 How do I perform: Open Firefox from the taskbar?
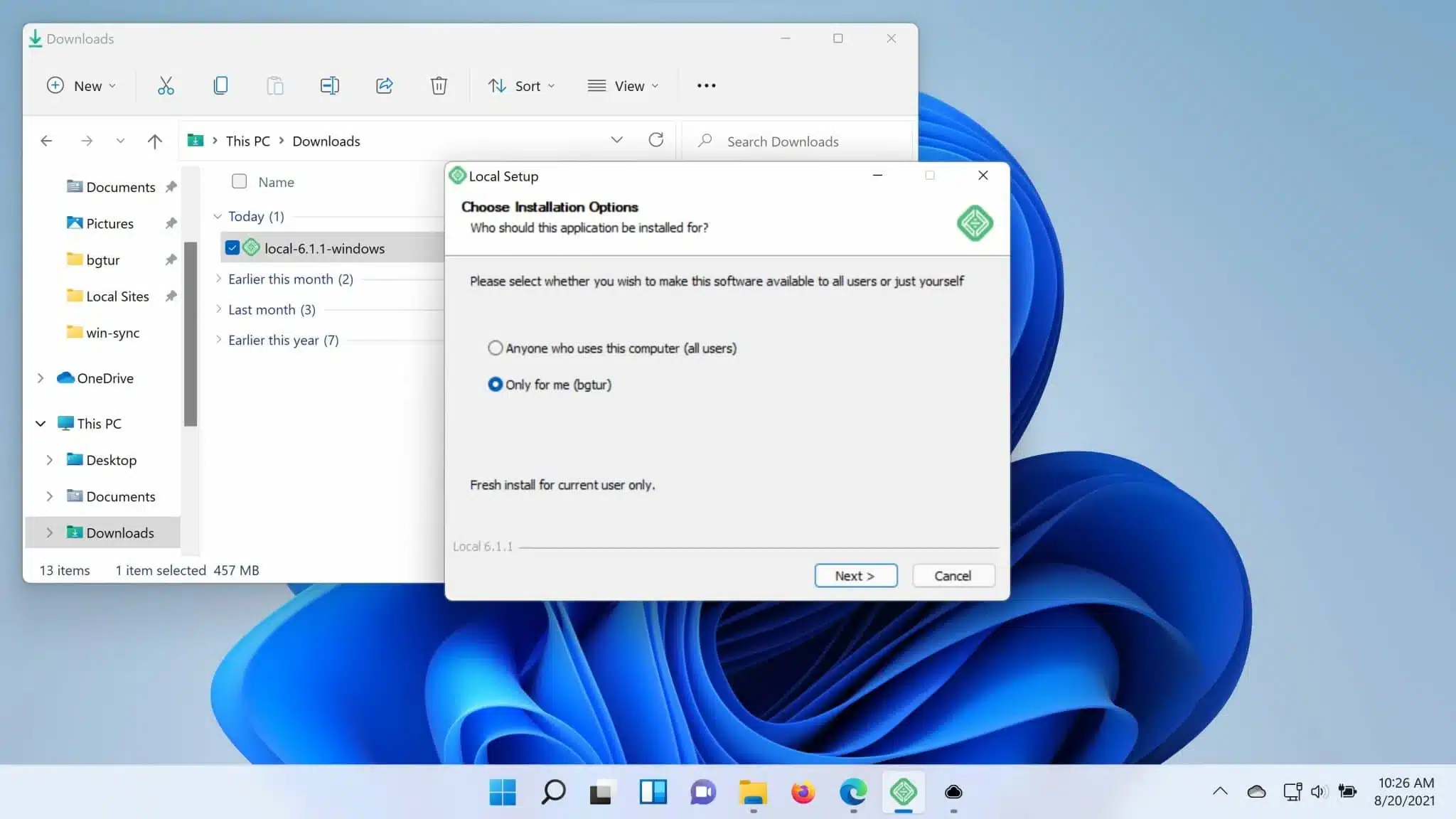click(x=803, y=792)
